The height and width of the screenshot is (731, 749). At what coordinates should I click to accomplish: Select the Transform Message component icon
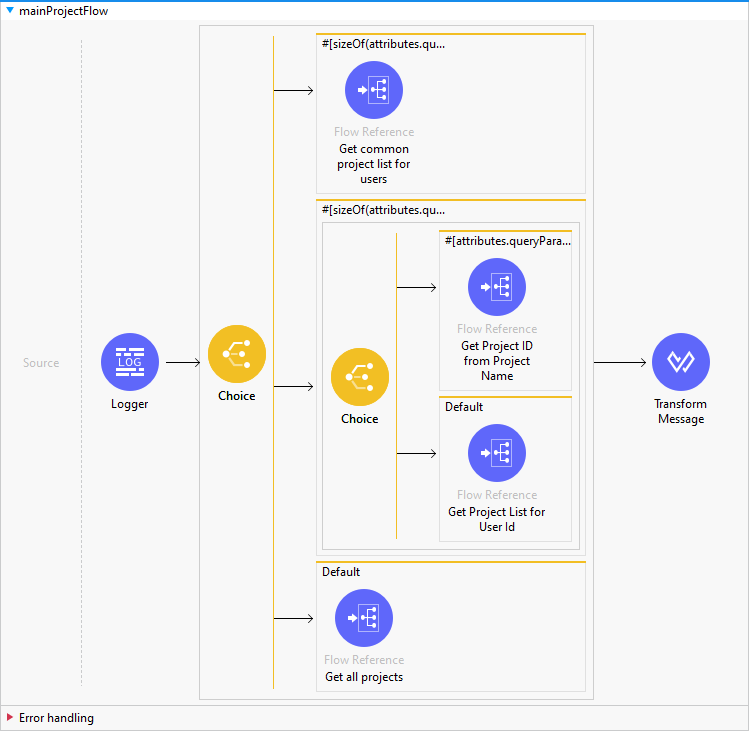(x=681, y=362)
